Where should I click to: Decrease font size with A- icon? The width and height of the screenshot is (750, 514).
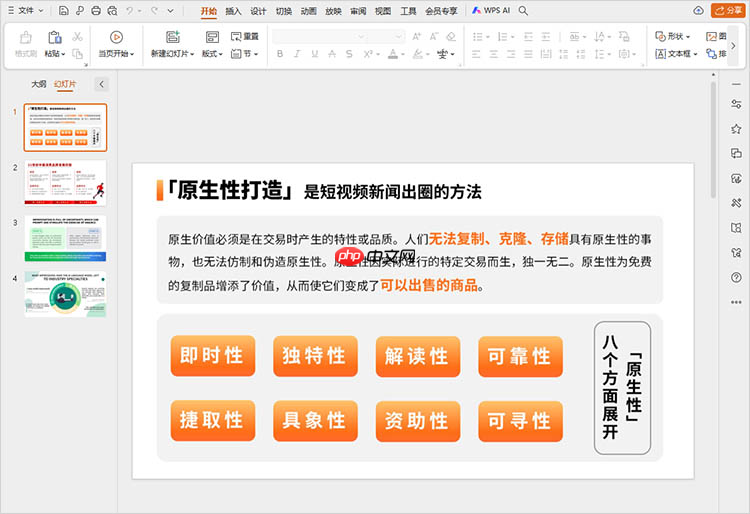click(434, 37)
